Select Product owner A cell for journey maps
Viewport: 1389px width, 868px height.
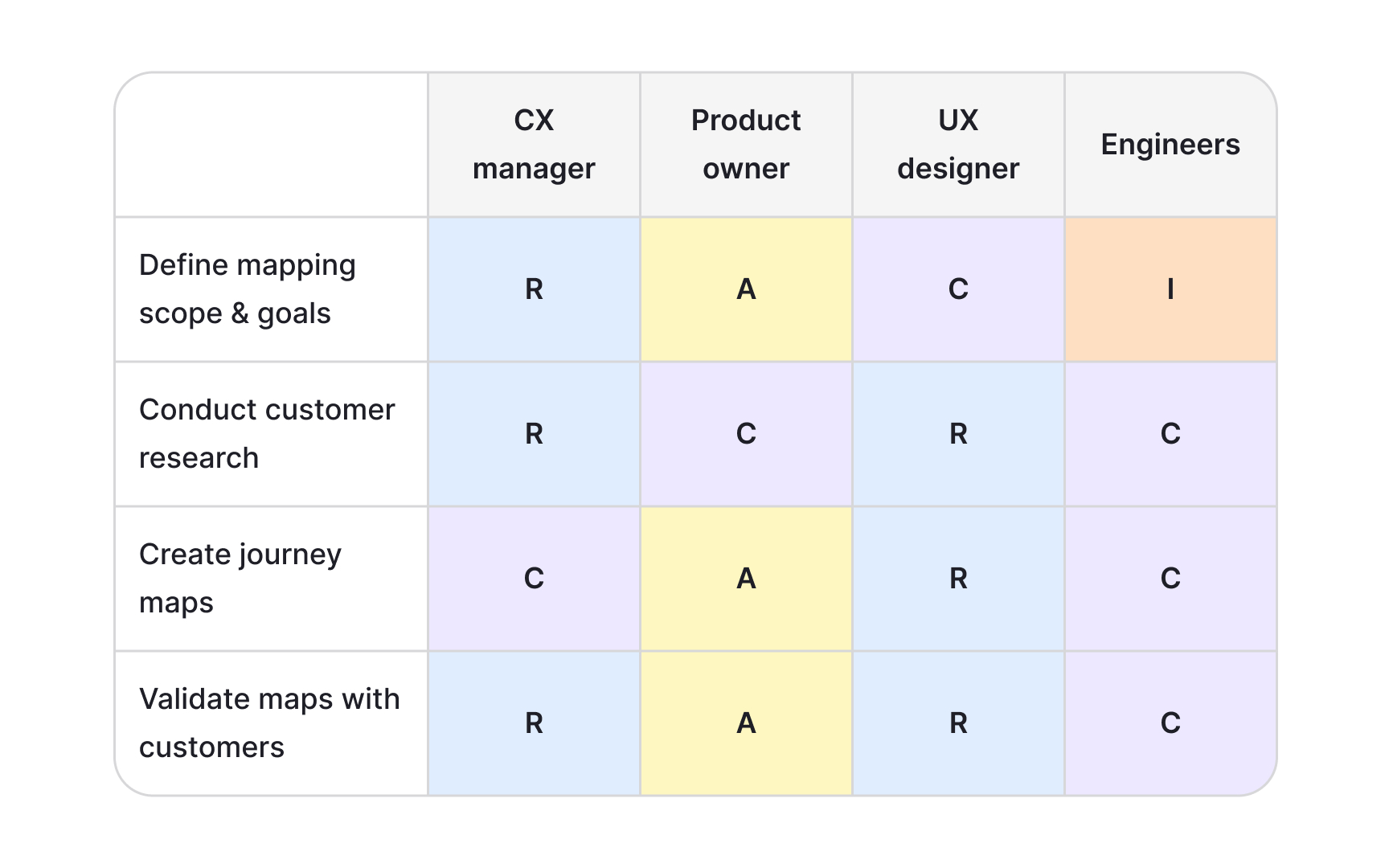(x=746, y=579)
